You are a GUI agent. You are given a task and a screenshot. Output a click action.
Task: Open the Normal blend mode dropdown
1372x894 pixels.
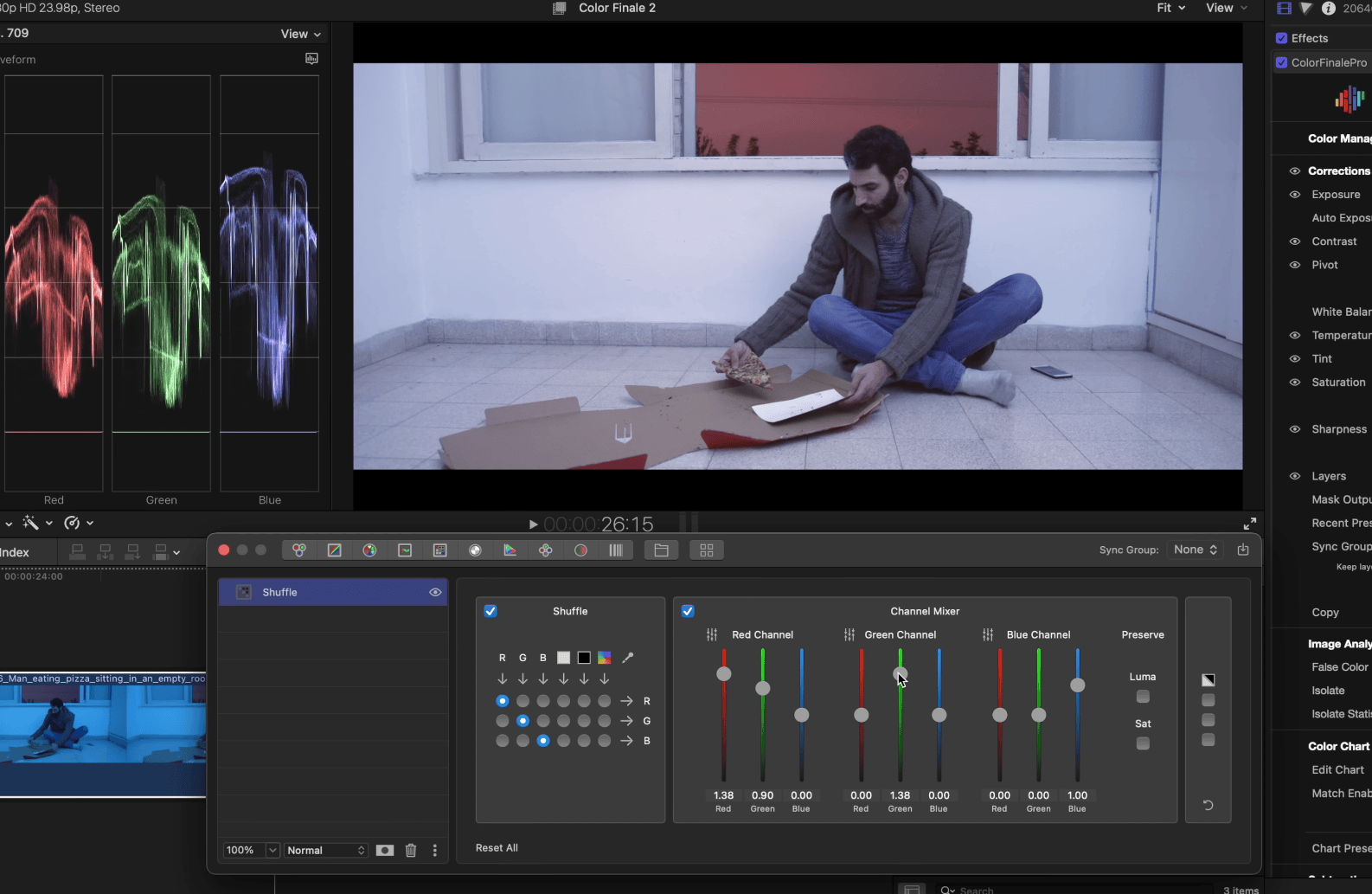point(326,851)
